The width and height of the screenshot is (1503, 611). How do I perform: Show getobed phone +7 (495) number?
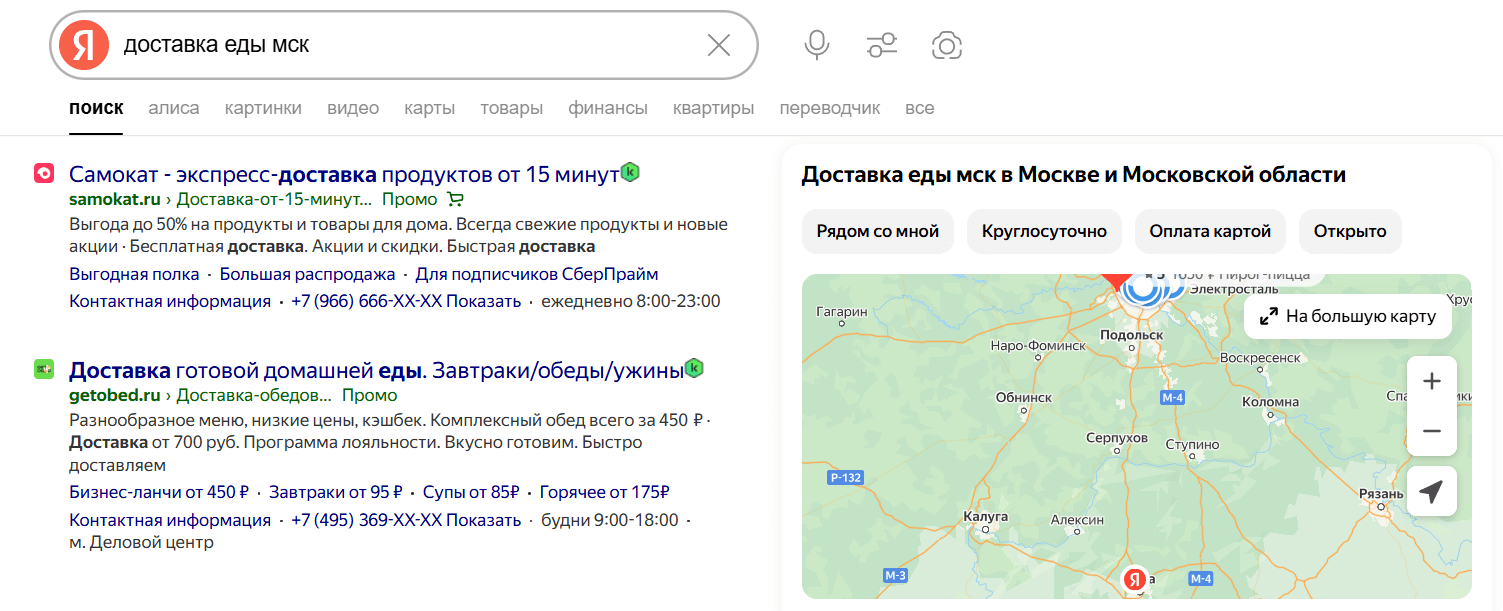(406, 520)
